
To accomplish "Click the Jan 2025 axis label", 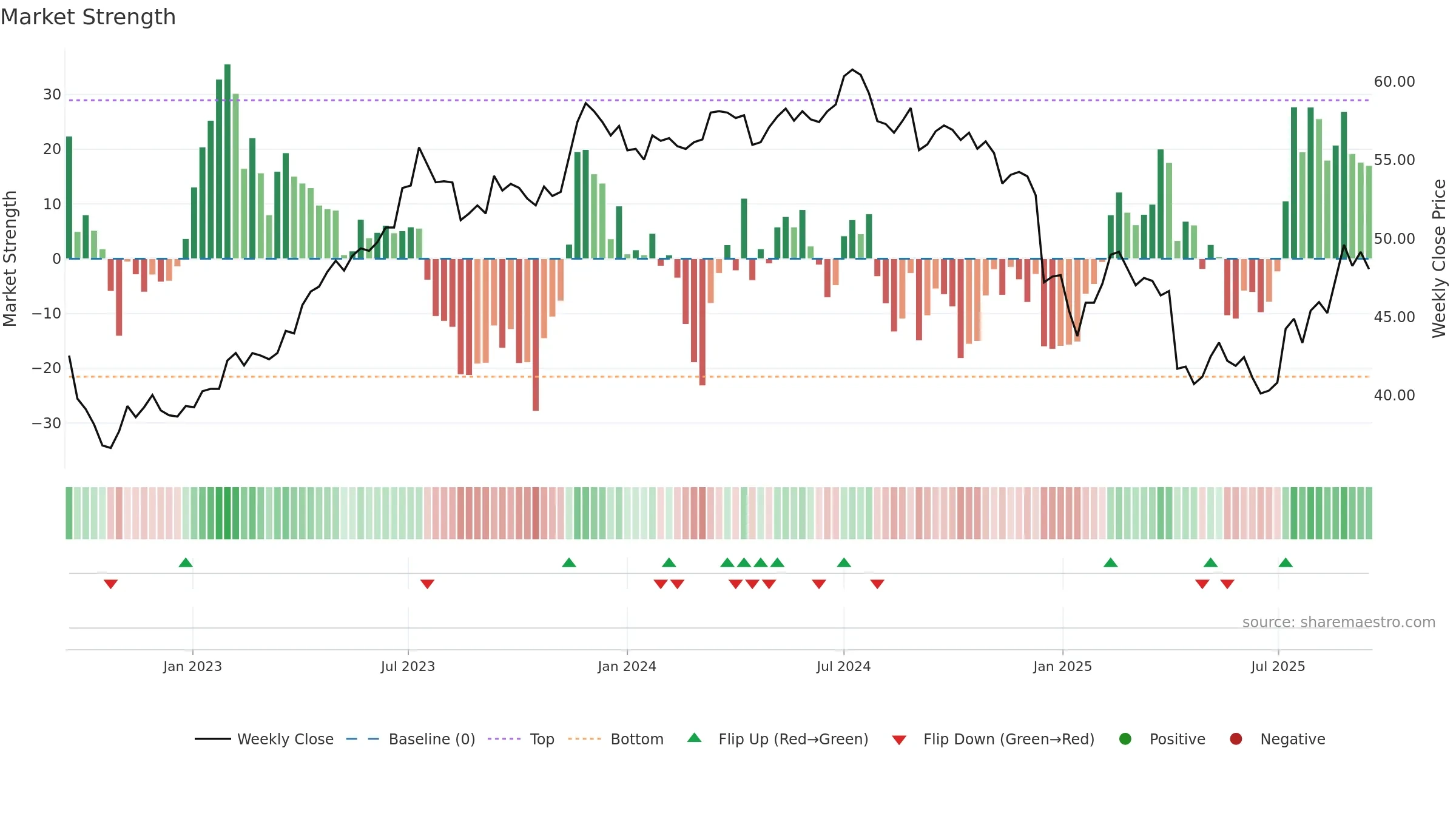I will [x=1062, y=666].
